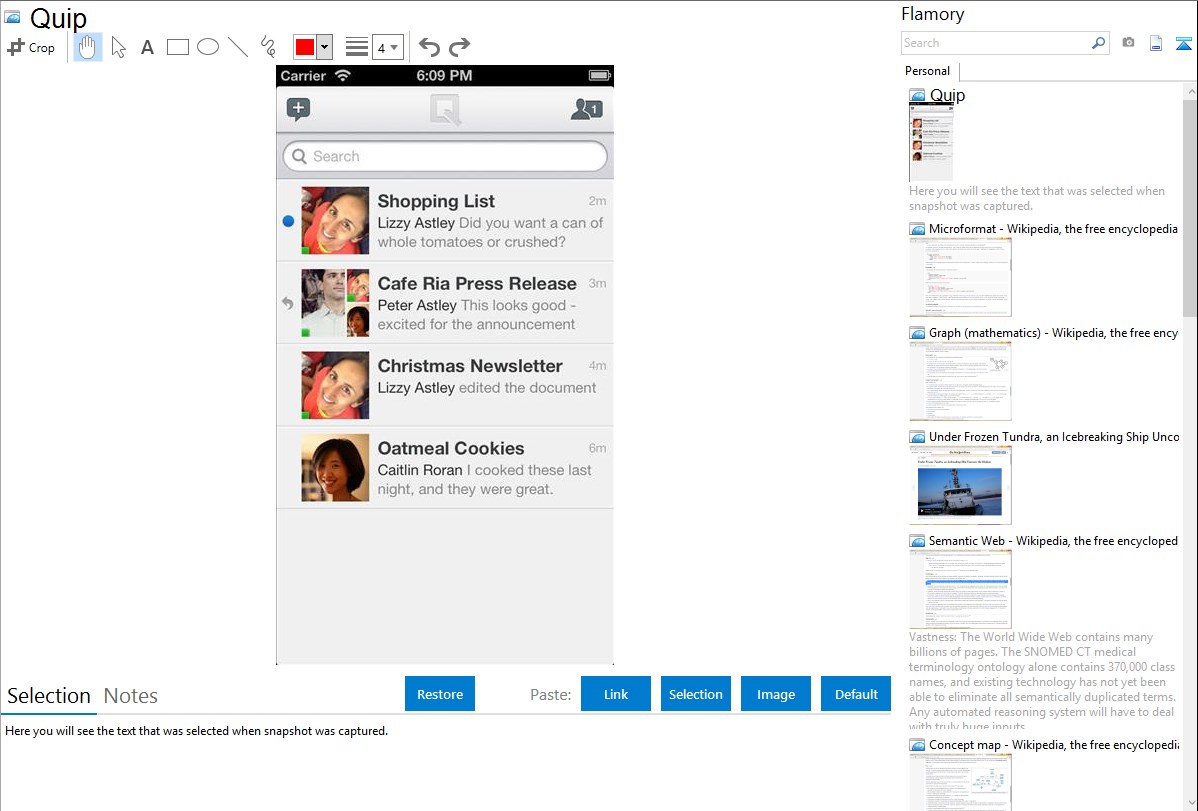This screenshot has width=1198, height=811.
Task: Switch to the Notes tab
Action: pyautogui.click(x=131, y=696)
